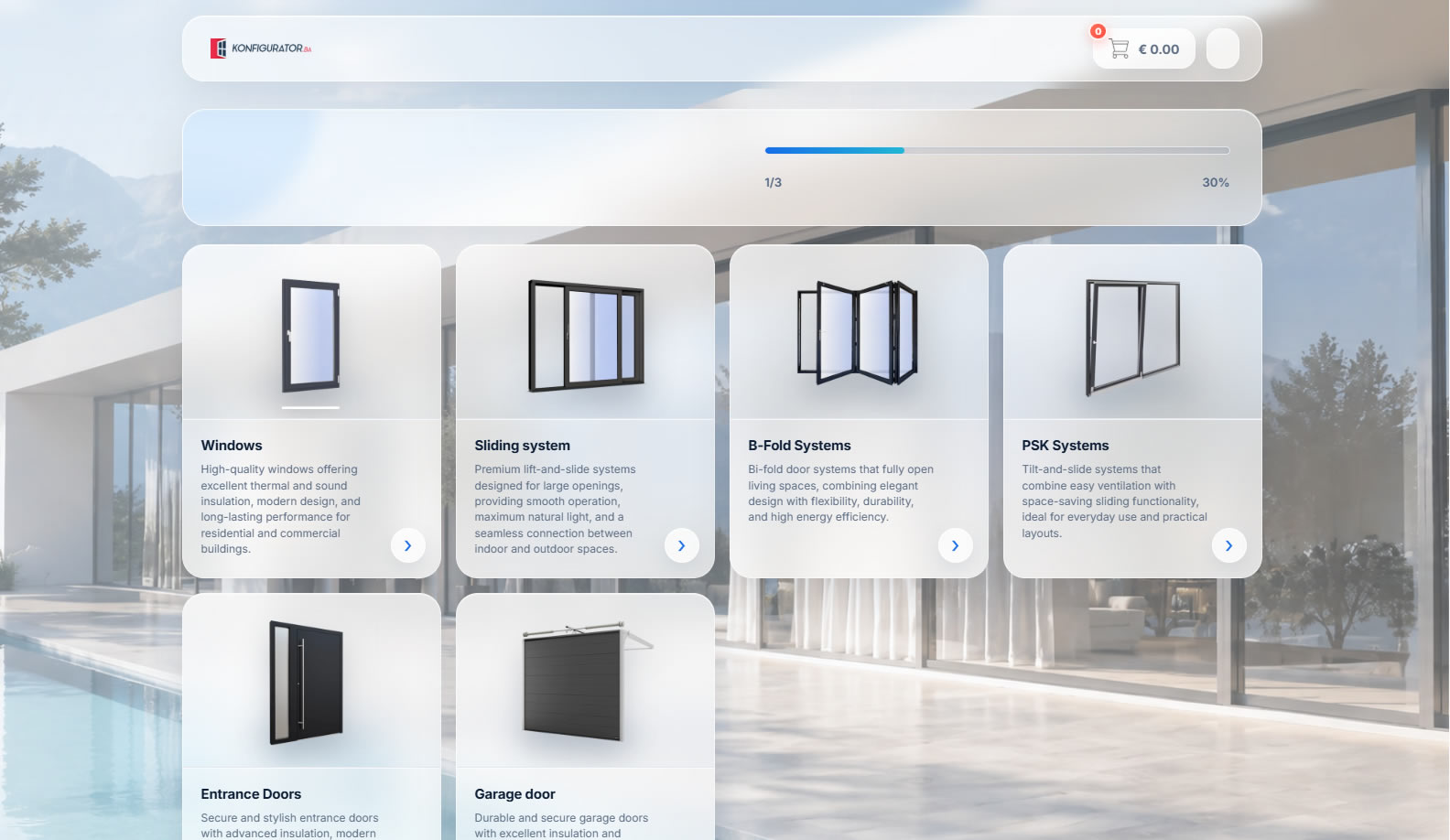Select the Sliding system product image
The height and width of the screenshot is (840, 1450).
pos(586,336)
